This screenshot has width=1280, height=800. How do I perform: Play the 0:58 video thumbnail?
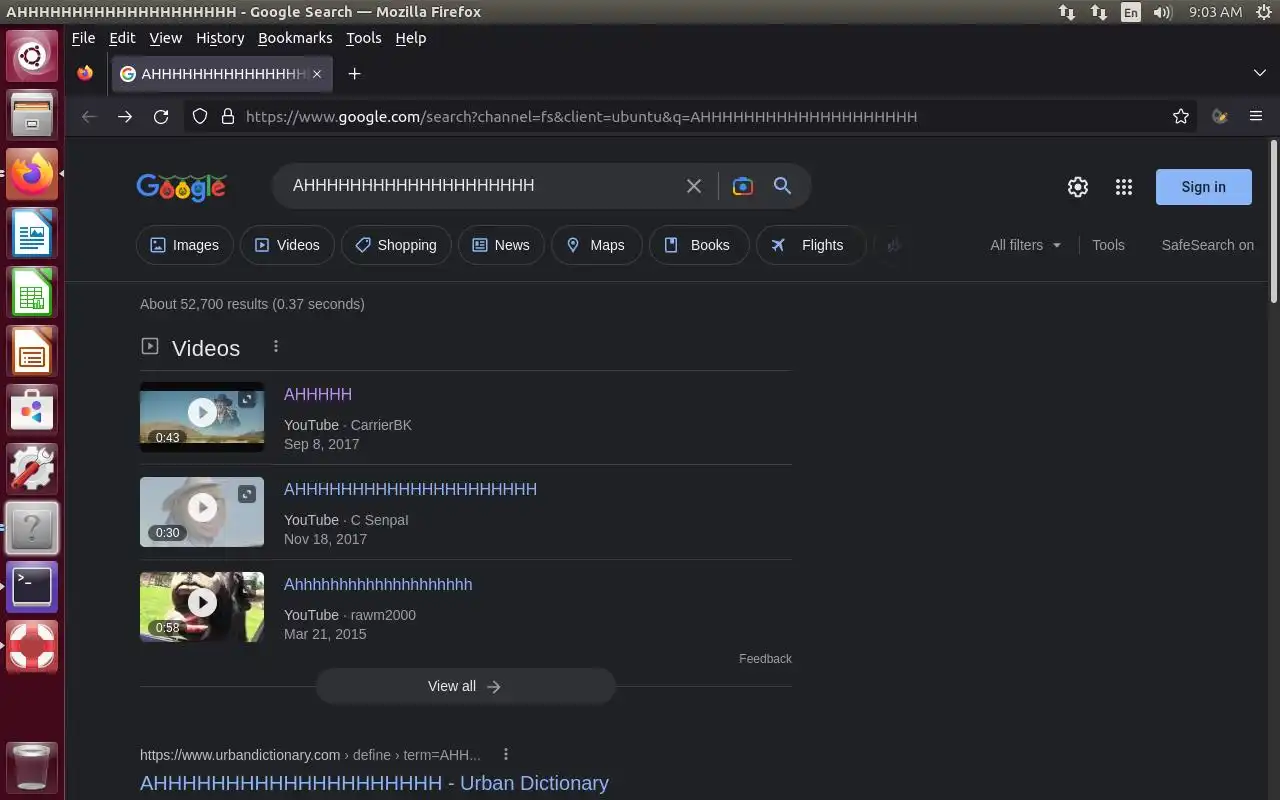pos(202,607)
